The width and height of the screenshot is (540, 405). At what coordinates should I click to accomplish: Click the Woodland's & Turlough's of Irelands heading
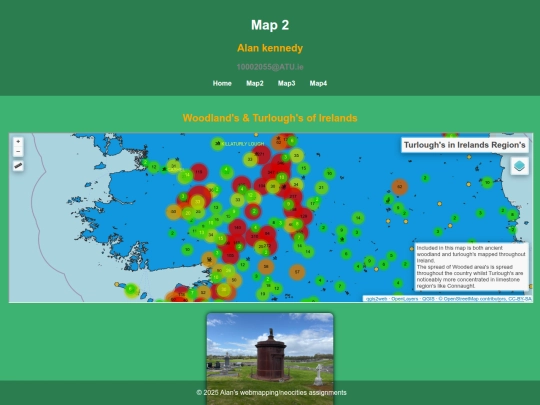pyautogui.click(x=270, y=118)
